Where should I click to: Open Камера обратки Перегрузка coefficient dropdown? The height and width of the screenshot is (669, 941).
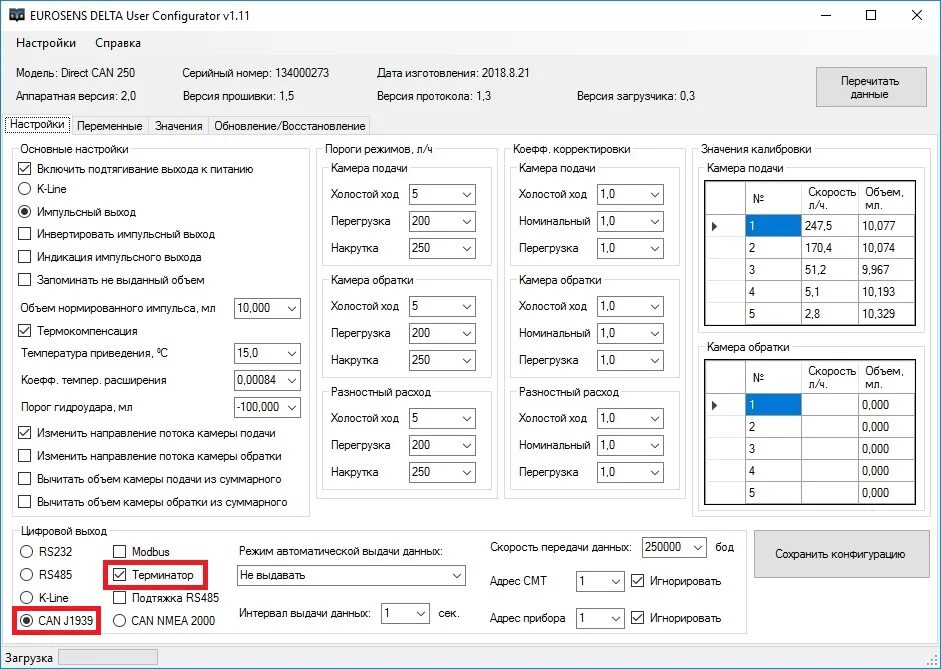pyautogui.click(x=655, y=361)
